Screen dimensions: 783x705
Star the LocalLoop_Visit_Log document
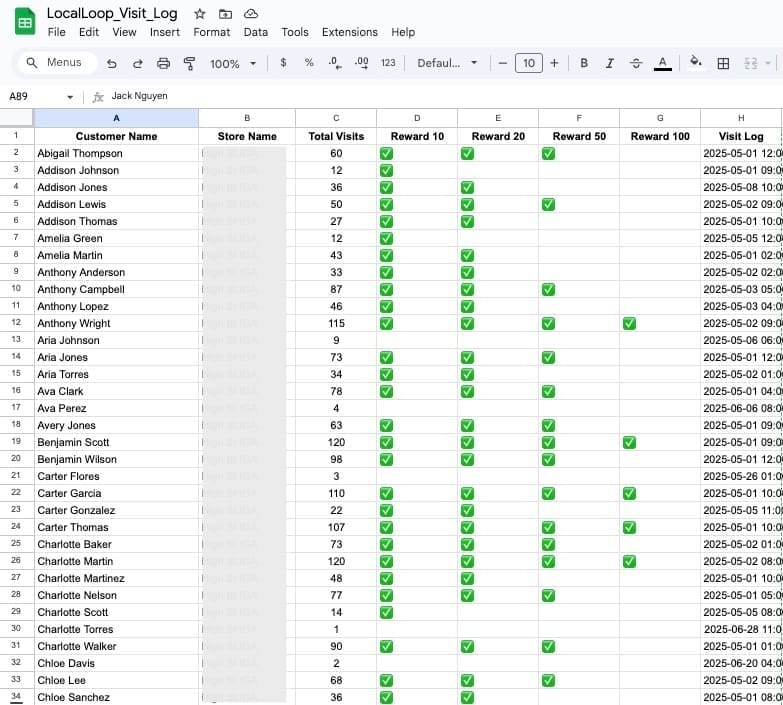tap(200, 14)
